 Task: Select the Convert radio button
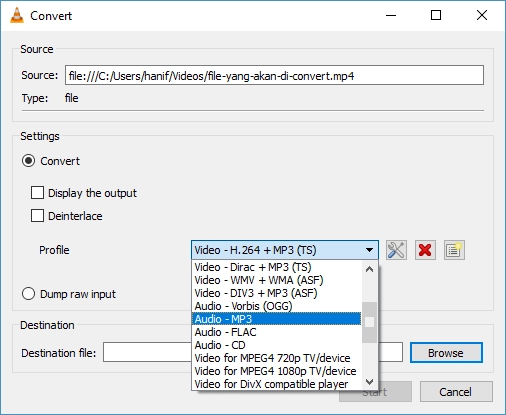point(28,161)
